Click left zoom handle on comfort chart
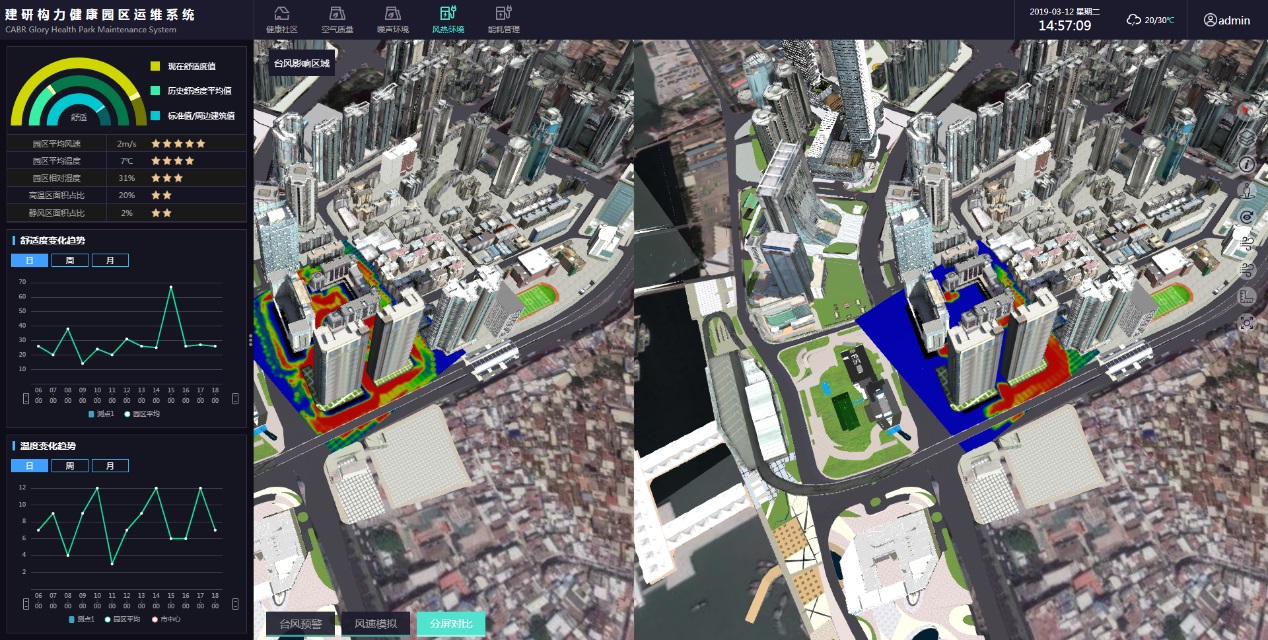Image resolution: width=1268 pixels, height=640 pixels. click(x=25, y=398)
